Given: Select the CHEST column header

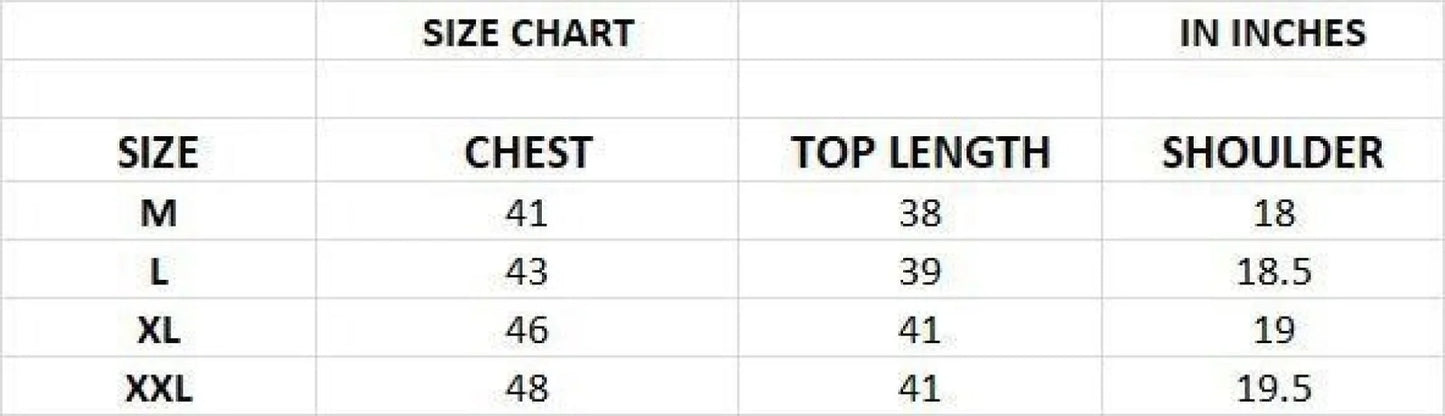Looking at the screenshot, I should [x=527, y=153].
